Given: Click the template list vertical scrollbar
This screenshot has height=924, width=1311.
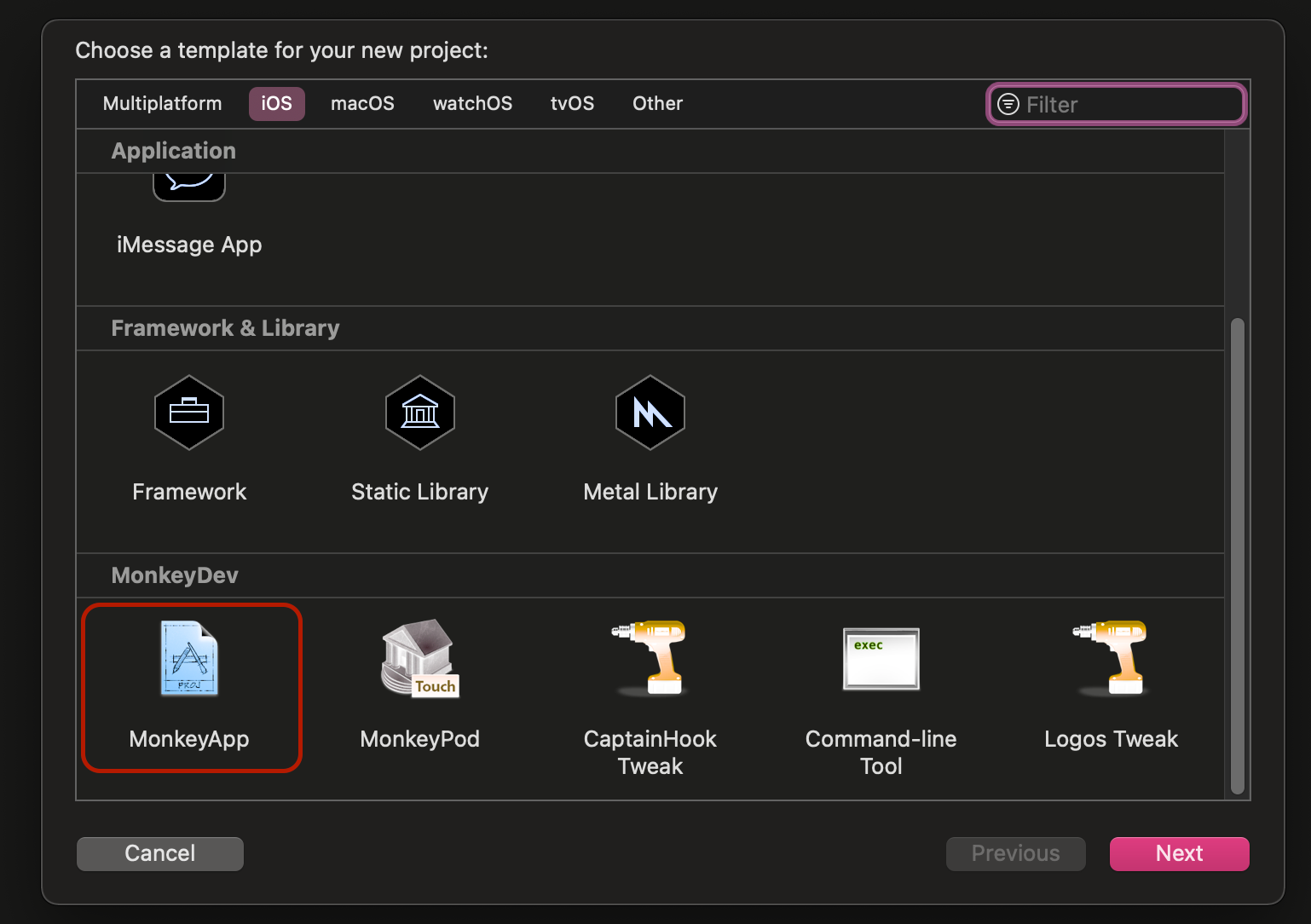Looking at the screenshot, I should point(1238,556).
